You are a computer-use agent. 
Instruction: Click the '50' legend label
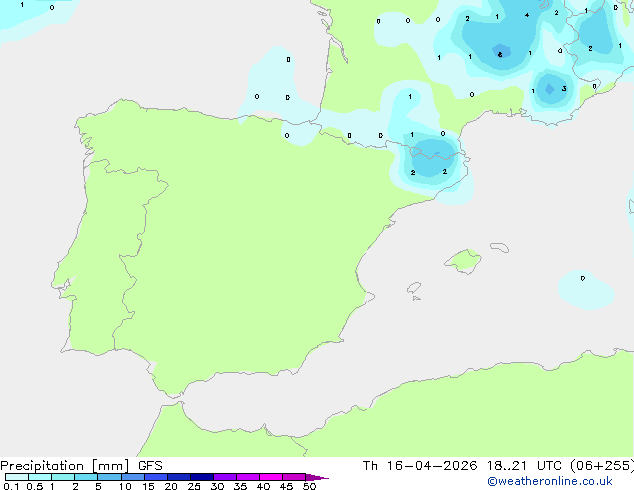(x=309, y=486)
